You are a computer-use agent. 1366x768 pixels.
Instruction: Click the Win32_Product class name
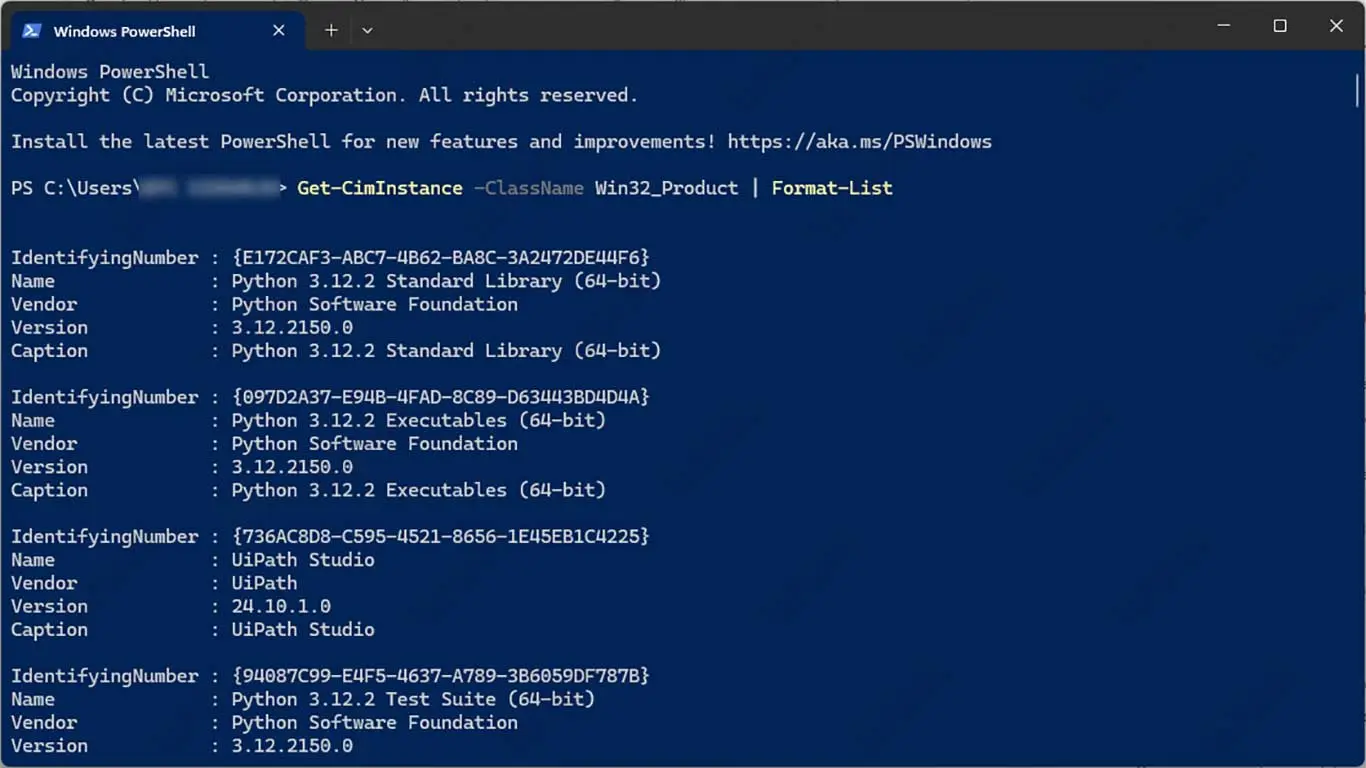tap(666, 188)
